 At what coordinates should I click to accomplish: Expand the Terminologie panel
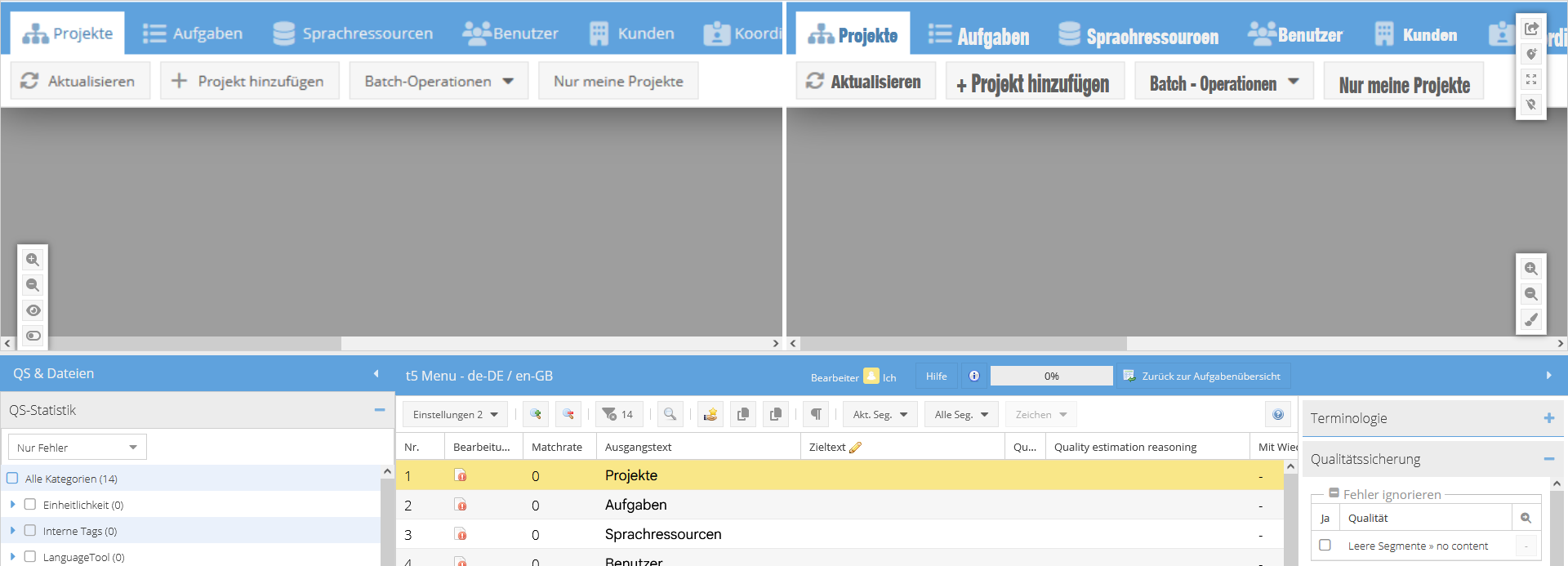1548,418
